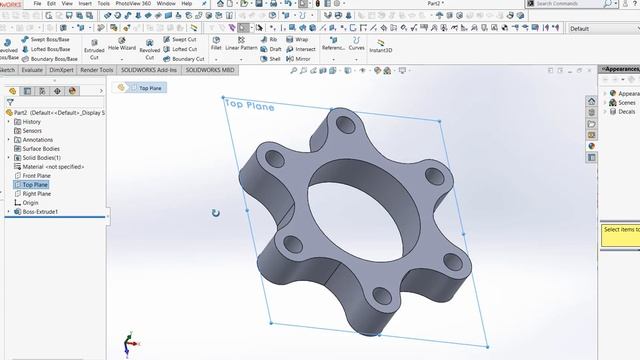Select the Shell tool

[271, 59]
